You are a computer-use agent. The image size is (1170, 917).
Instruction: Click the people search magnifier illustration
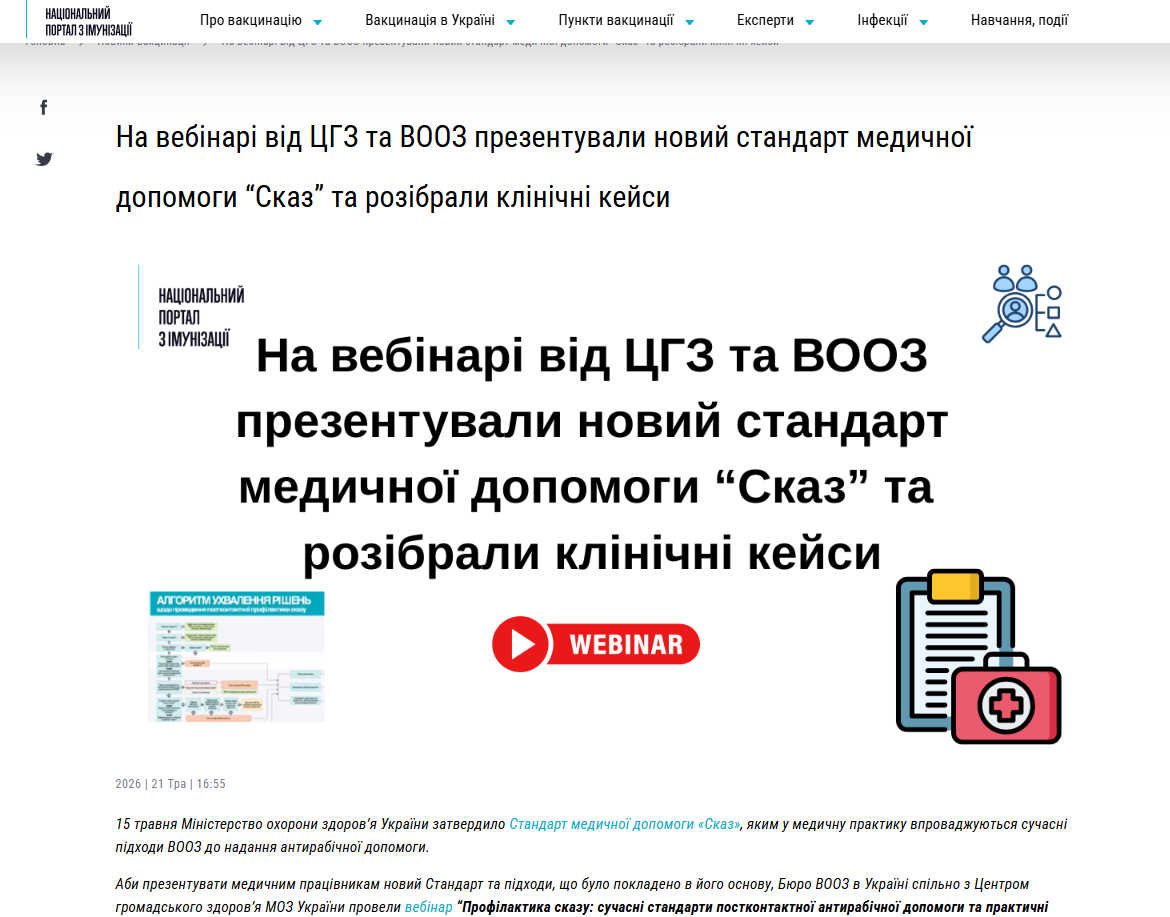coord(1022,304)
